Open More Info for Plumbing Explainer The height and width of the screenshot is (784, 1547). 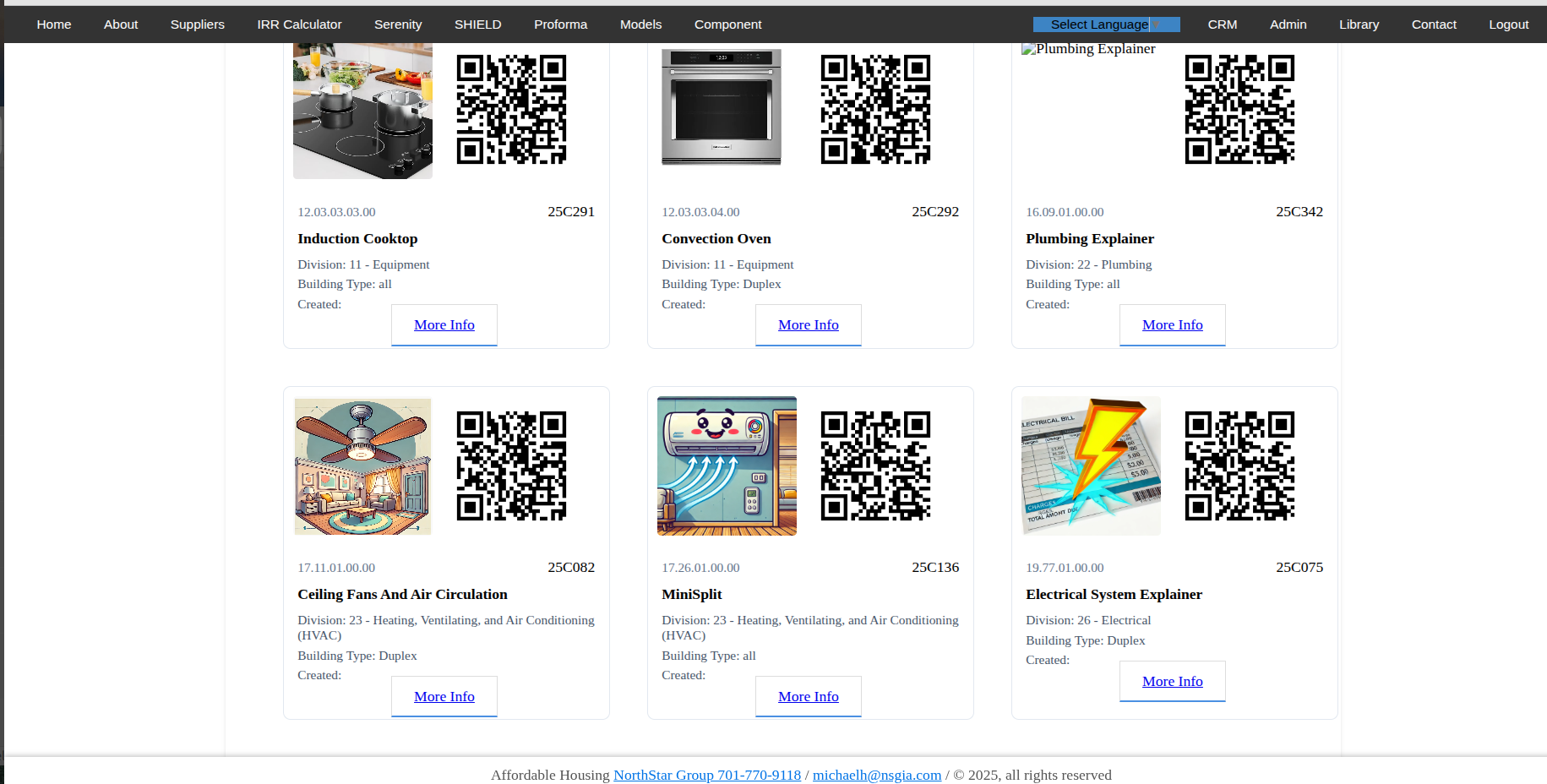[1172, 324]
